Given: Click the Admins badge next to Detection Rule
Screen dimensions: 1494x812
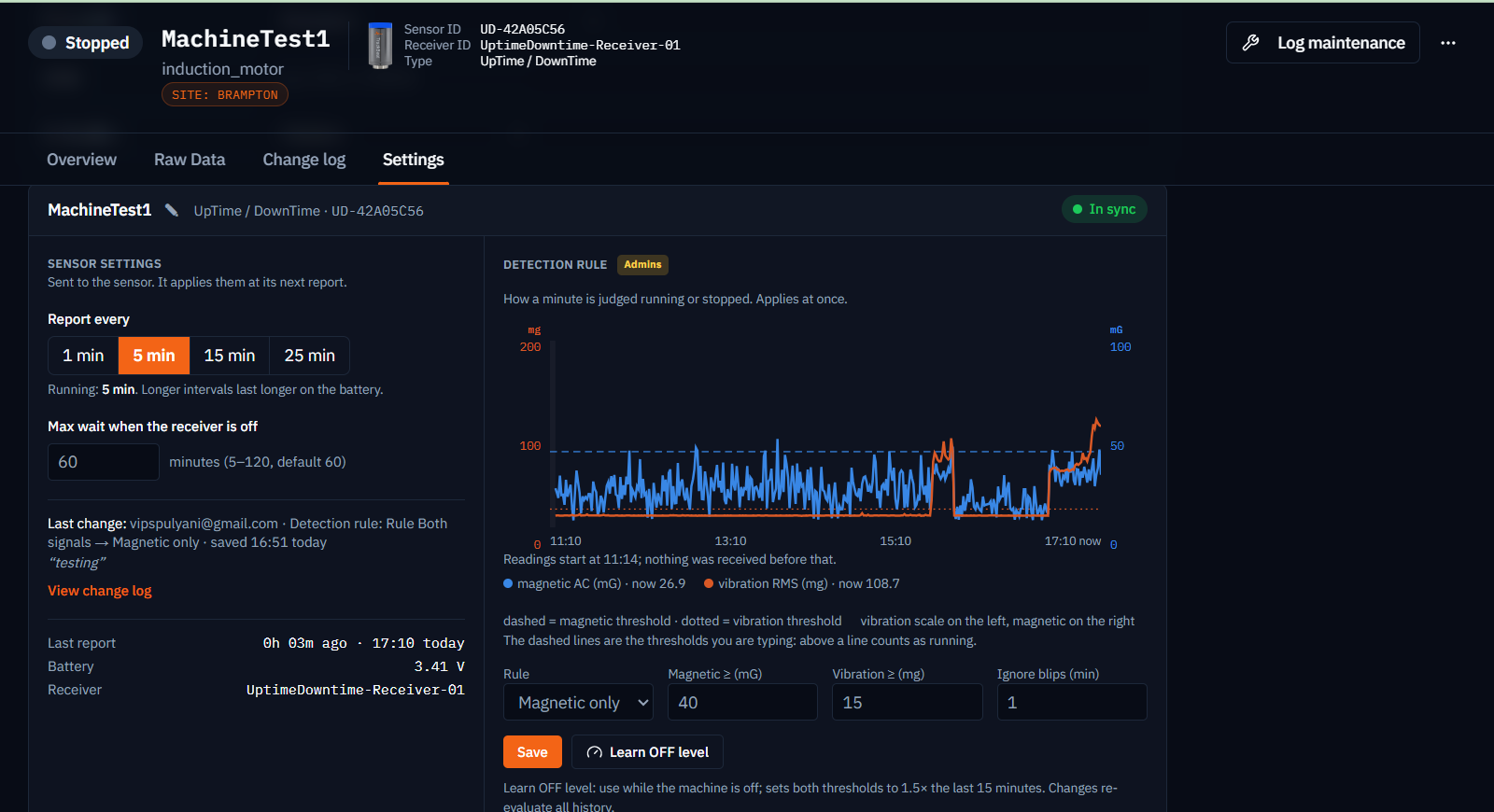Looking at the screenshot, I should [642, 264].
